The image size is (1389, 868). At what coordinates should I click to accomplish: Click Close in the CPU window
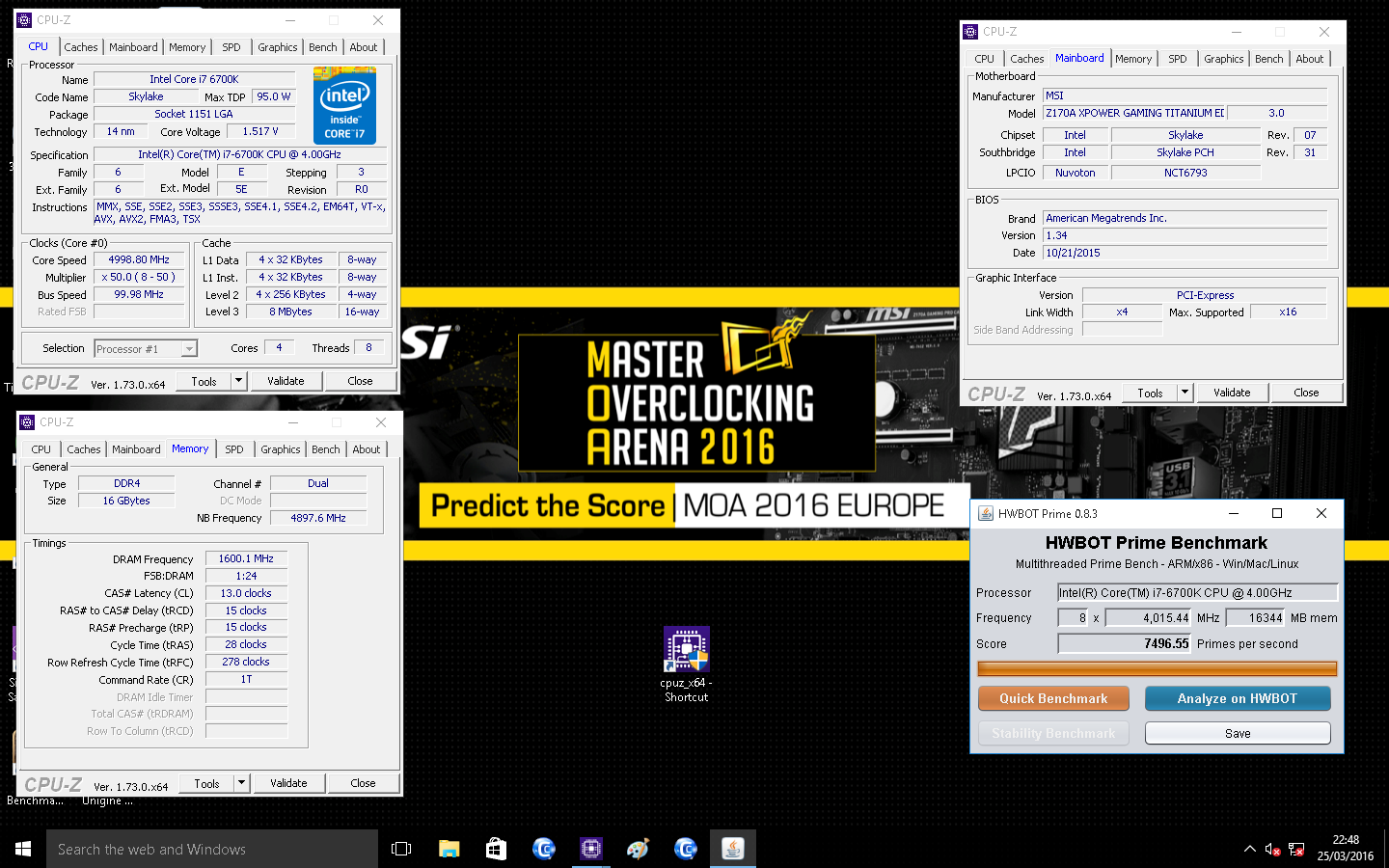pyautogui.click(x=360, y=381)
